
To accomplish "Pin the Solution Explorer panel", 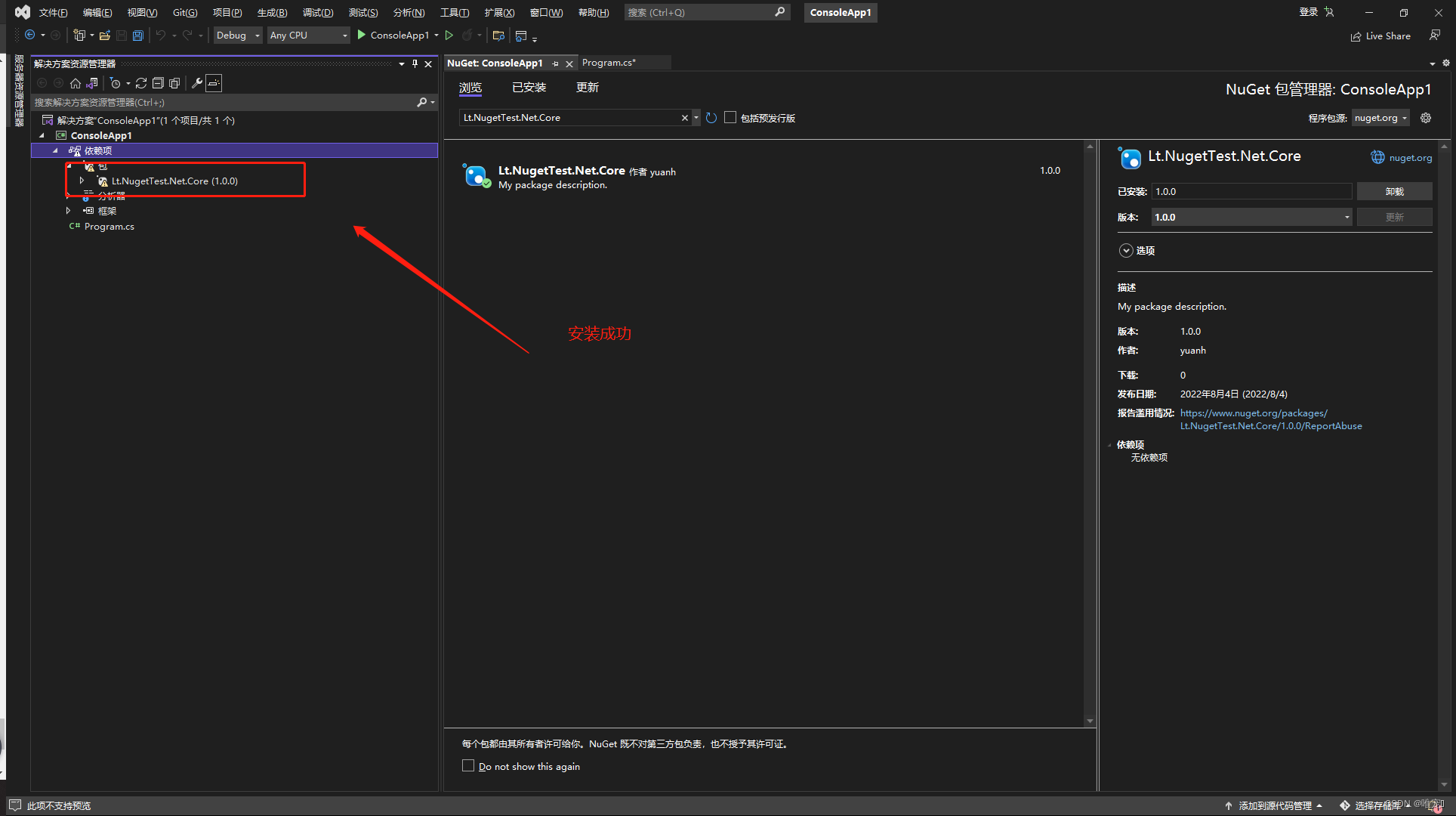I will pos(415,63).
